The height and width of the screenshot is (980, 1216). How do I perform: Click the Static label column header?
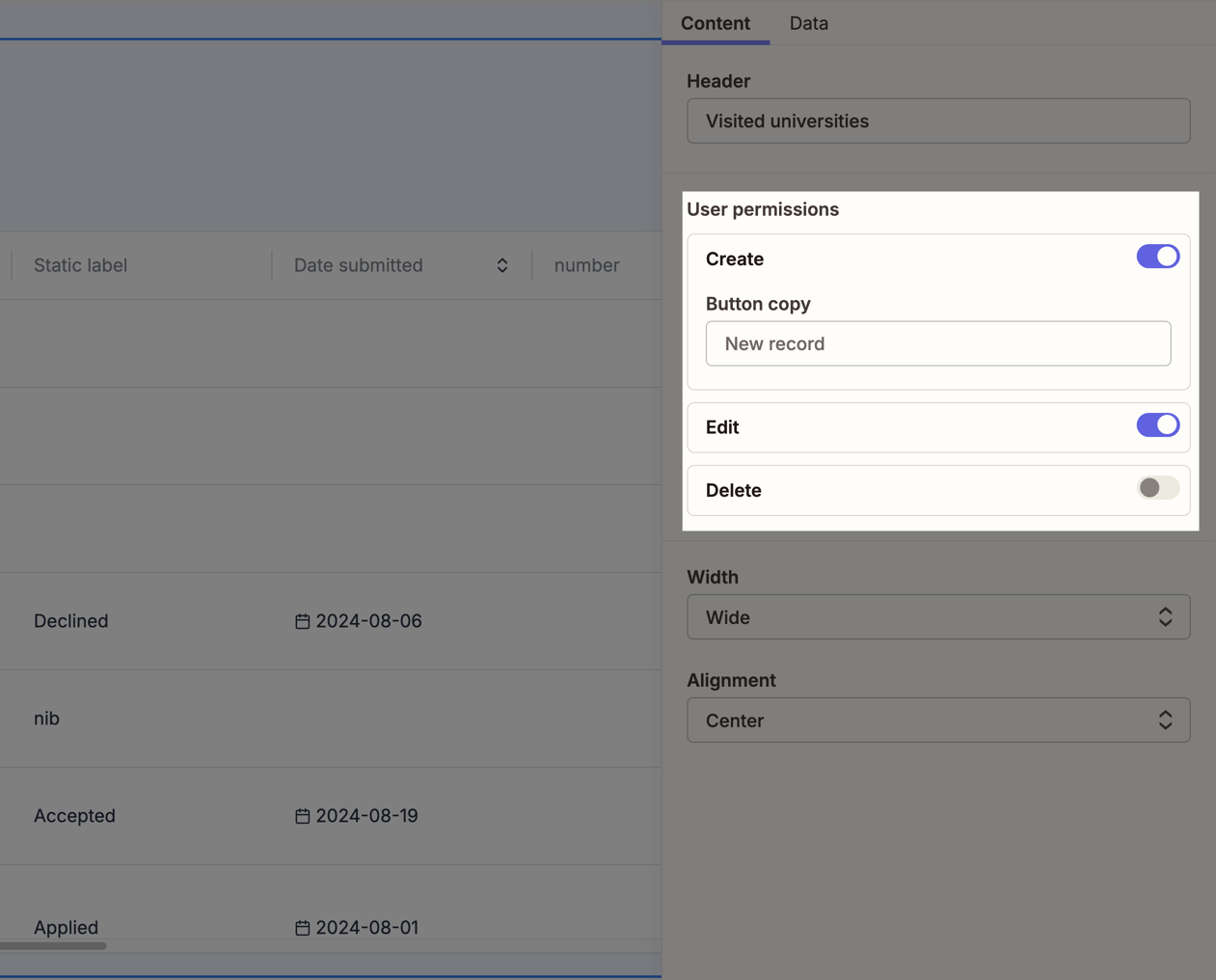(81, 265)
